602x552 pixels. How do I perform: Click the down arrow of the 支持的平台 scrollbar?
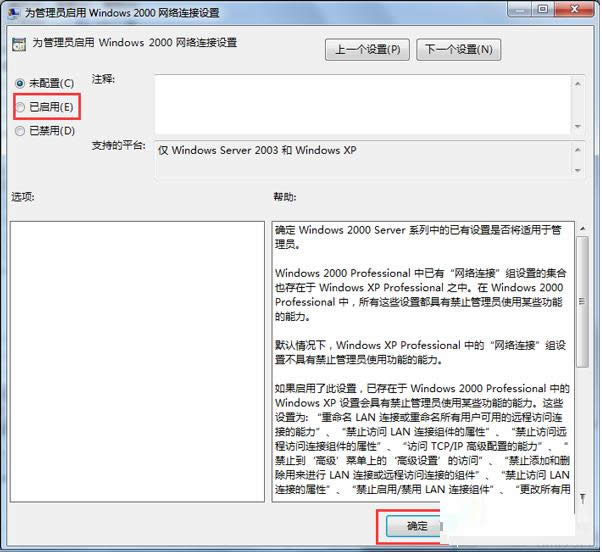578,170
